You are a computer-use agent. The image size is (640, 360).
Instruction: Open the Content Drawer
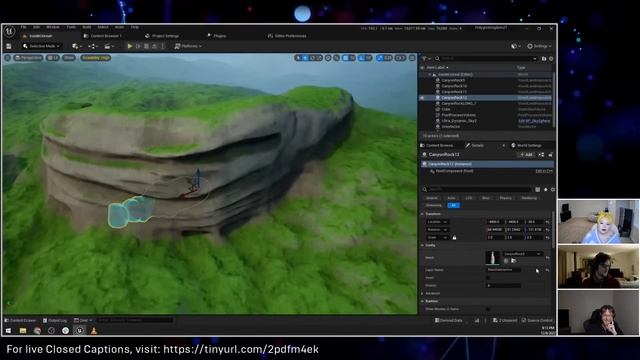click(x=20, y=320)
